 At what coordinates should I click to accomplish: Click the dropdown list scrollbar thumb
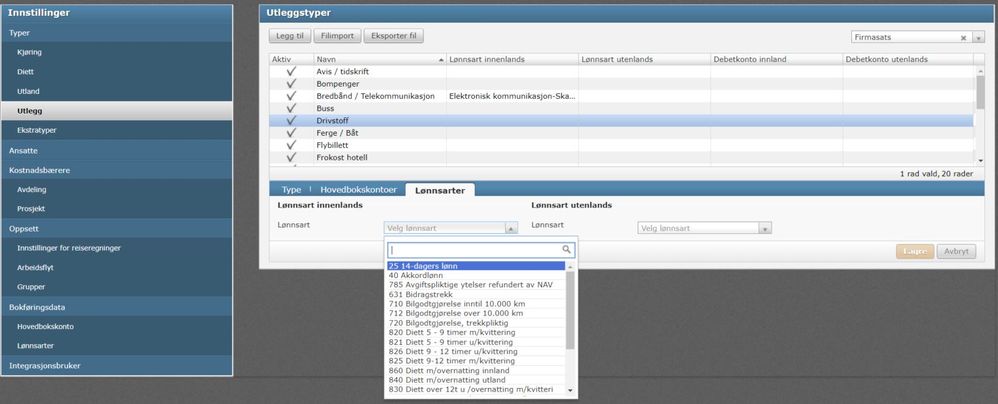(x=570, y=310)
